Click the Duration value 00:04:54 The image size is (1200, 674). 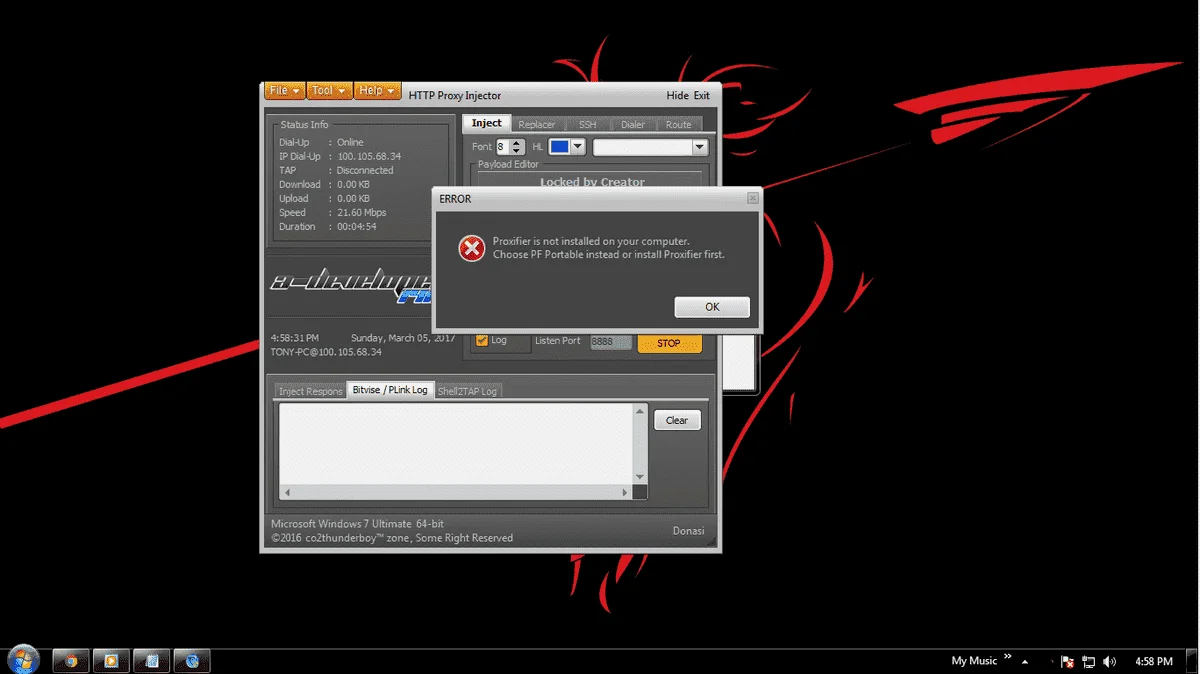tap(356, 226)
